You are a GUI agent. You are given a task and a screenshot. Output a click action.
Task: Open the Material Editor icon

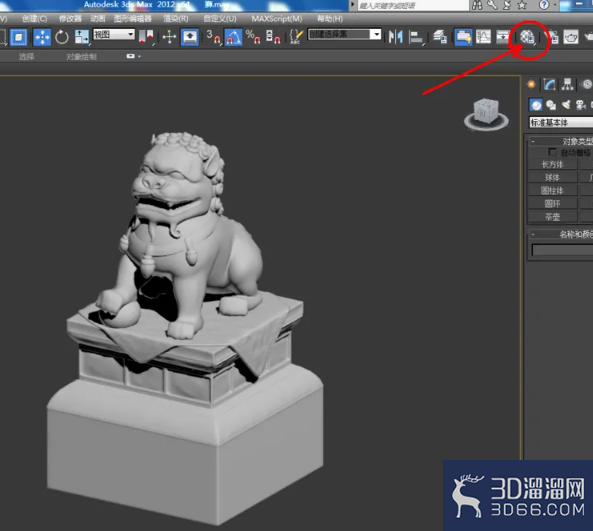(527, 37)
